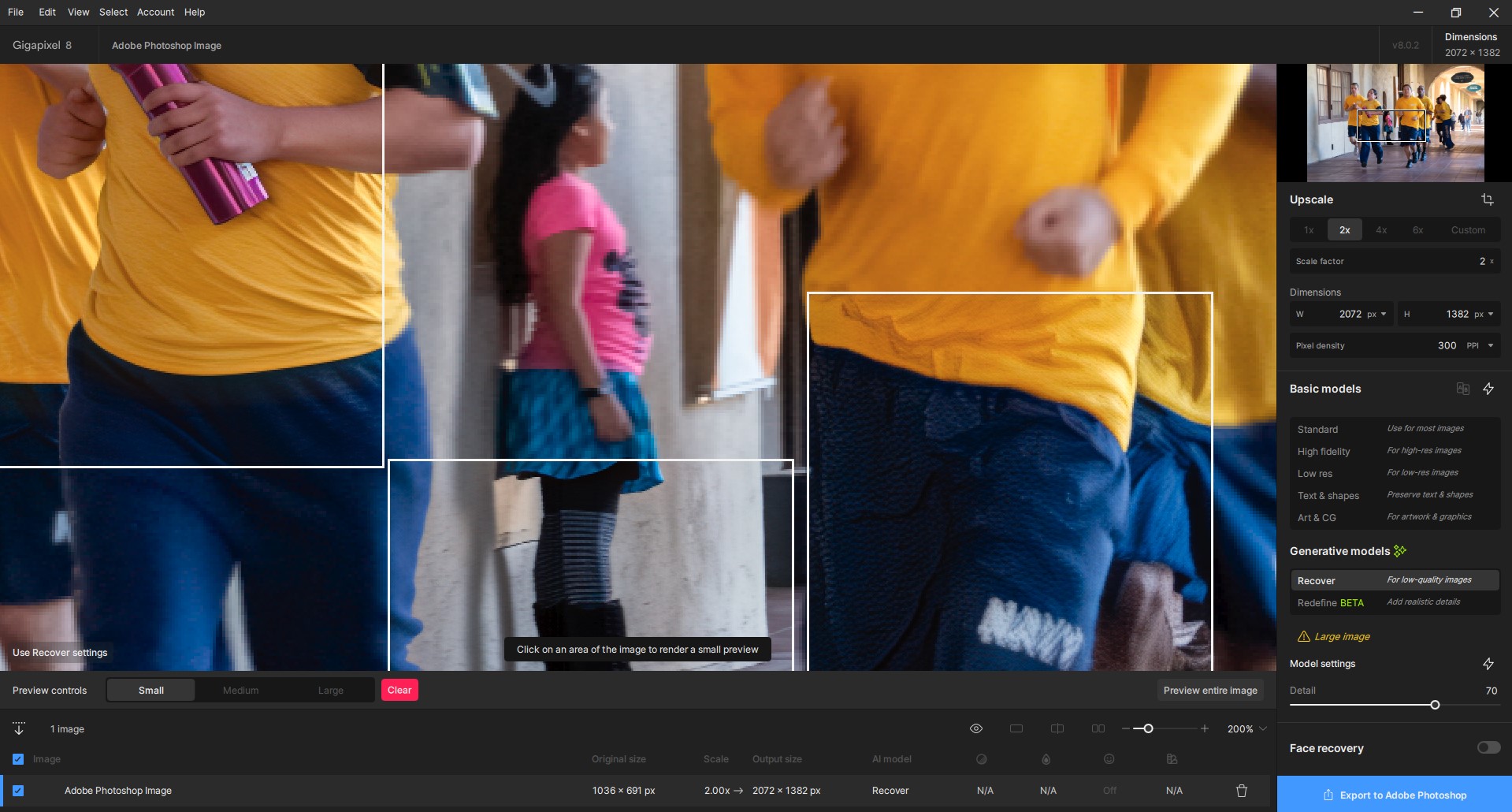The height and width of the screenshot is (812, 1512).
Task: Choose the 4x upscale tab
Action: (1380, 230)
